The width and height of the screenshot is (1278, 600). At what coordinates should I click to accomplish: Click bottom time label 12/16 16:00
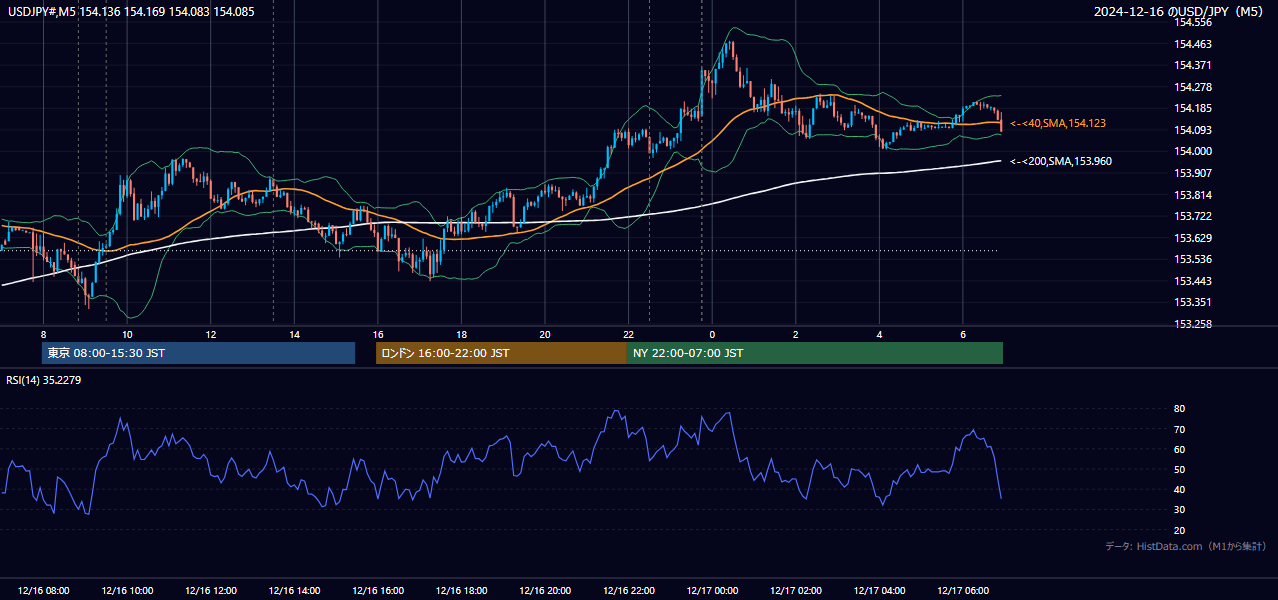point(378,591)
